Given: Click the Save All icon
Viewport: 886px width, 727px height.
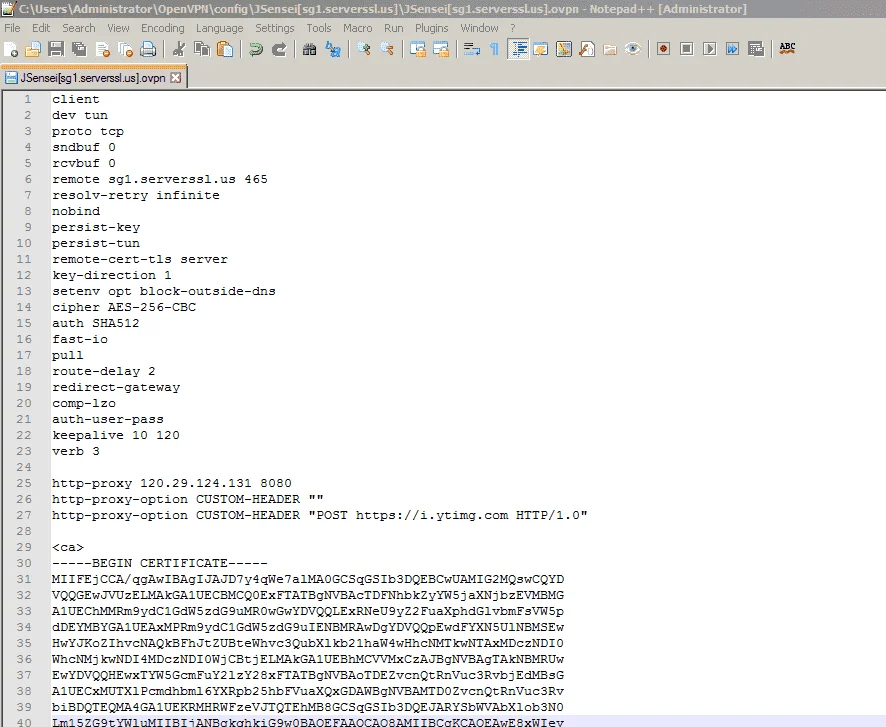Looking at the screenshot, I should pyautogui.click(x=79, y=49).
